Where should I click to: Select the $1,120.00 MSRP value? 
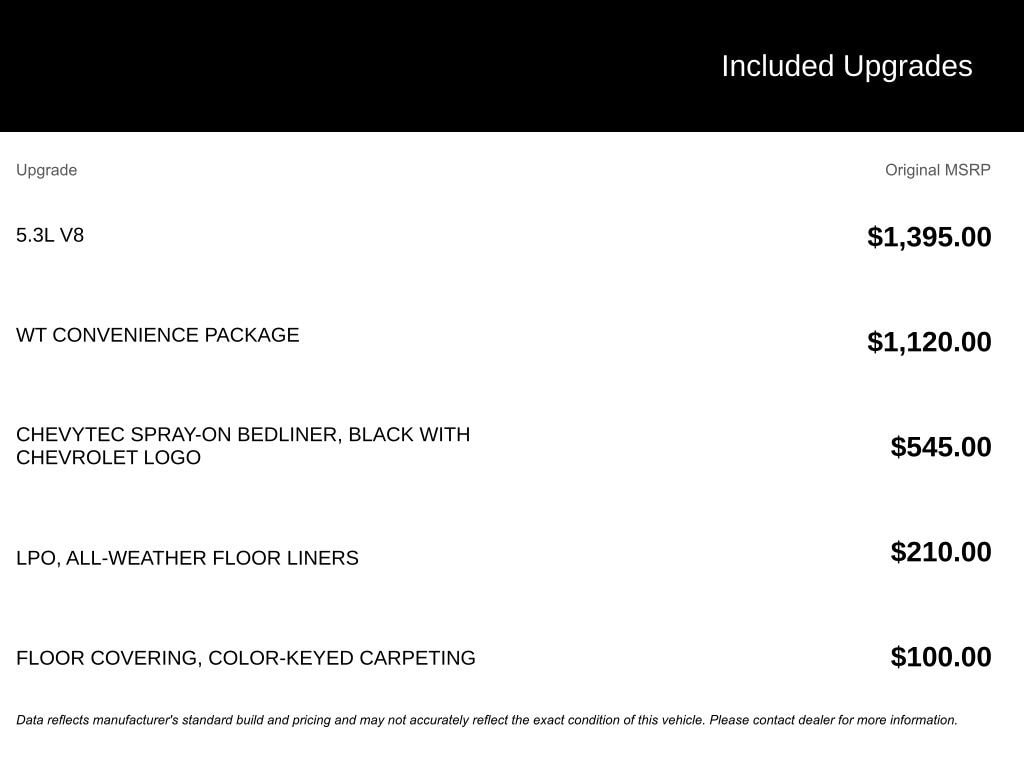coord(929,342)
